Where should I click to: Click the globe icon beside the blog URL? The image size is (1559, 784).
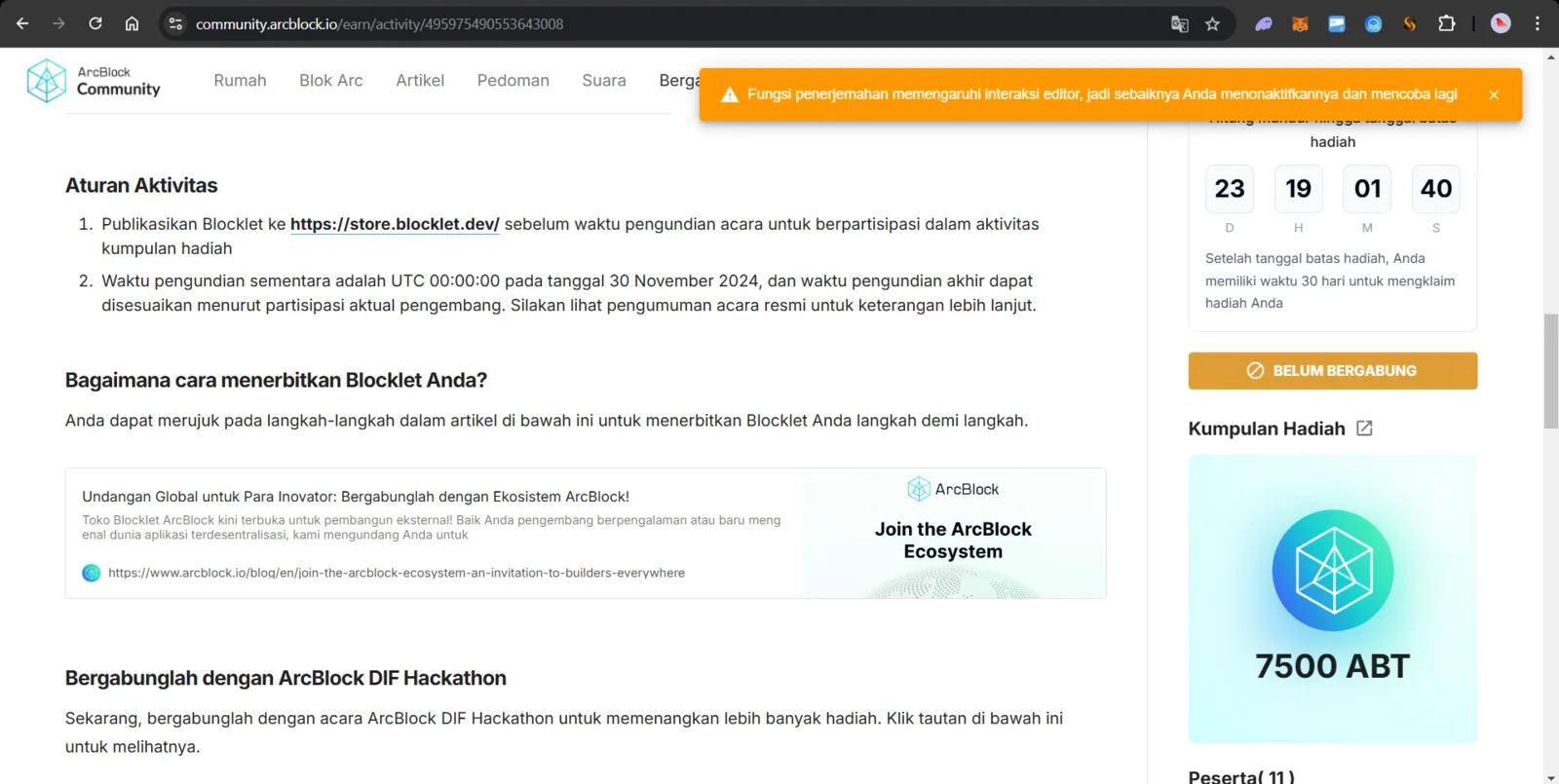92,573
